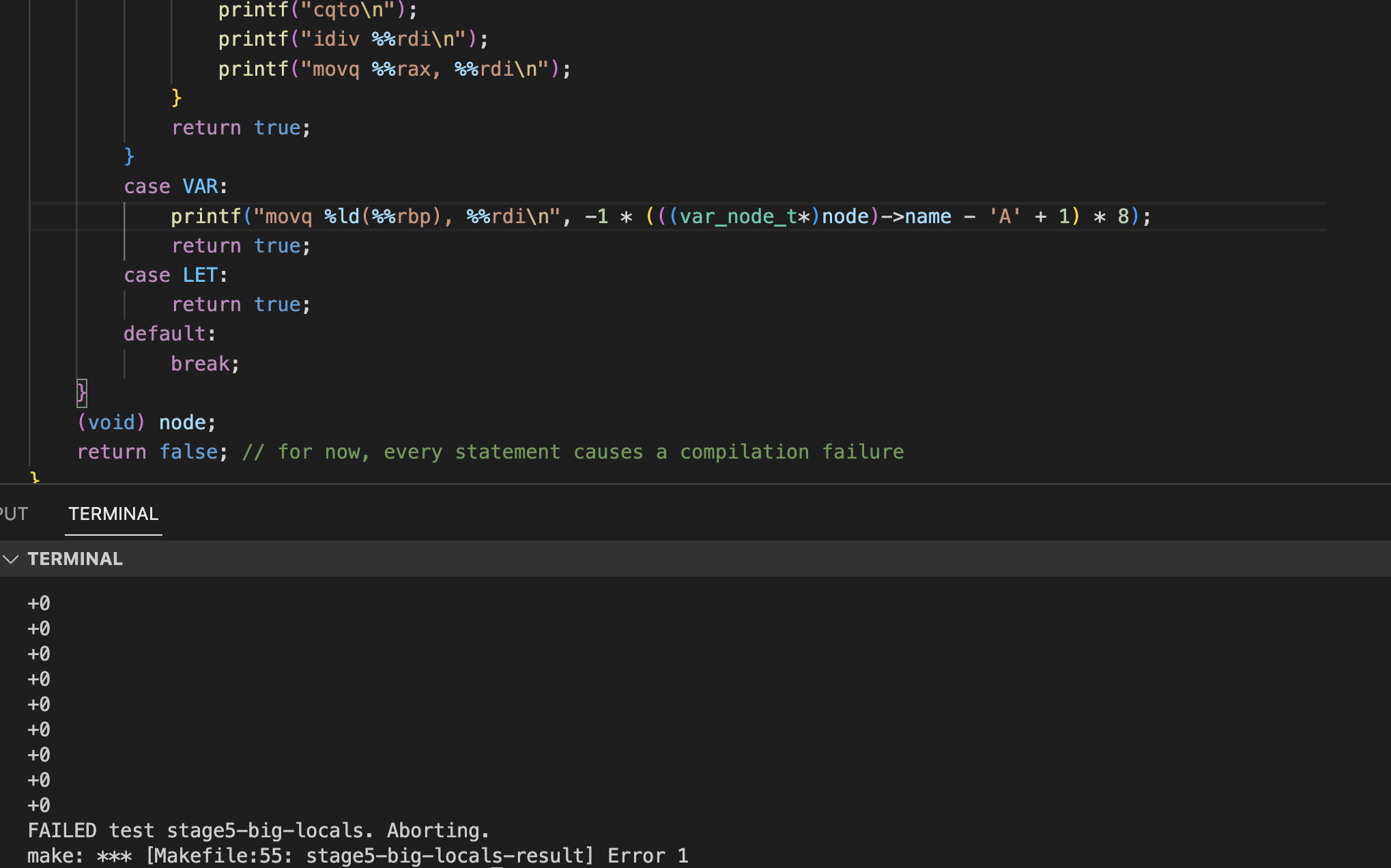The image size is (1391, 868).
Task: Collapse the TERMINAL section chevron
Action: [11, 559]
